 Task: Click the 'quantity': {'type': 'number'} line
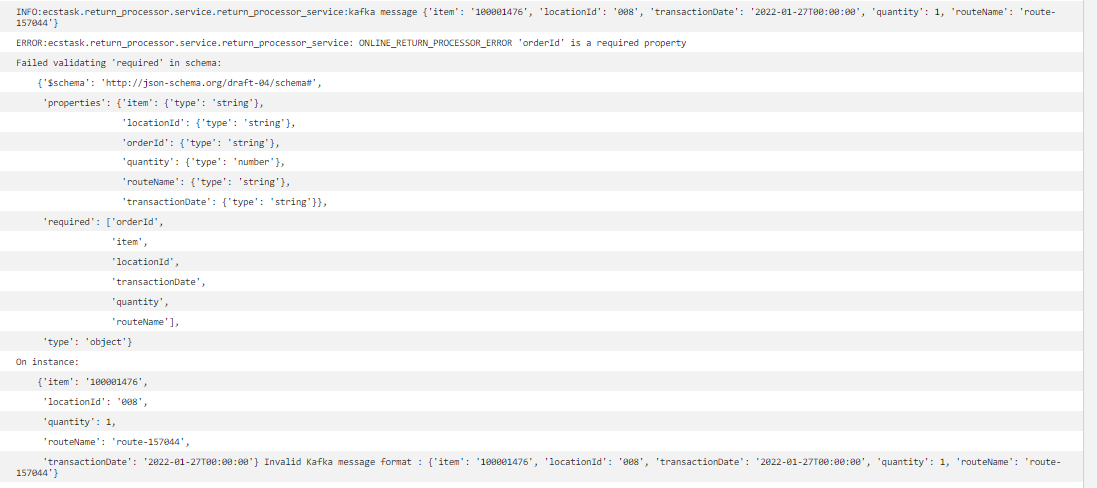(542, 162)
